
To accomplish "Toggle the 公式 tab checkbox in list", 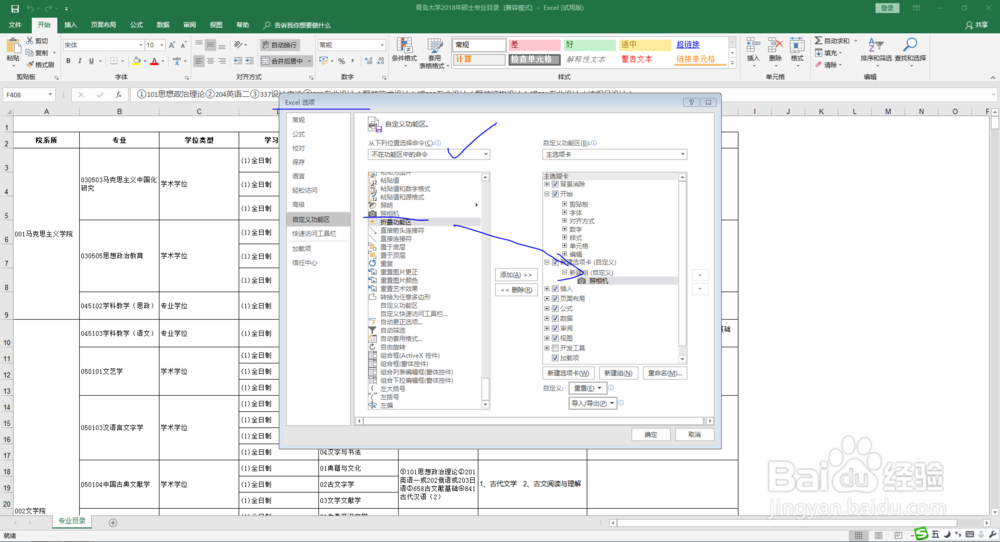I will coord(555,309).
